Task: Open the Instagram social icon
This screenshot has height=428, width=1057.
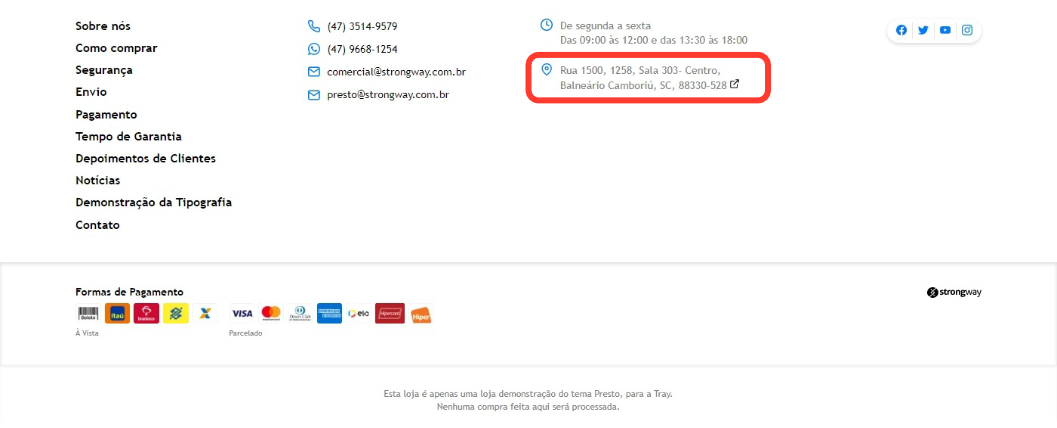Action: pos(967,30)
